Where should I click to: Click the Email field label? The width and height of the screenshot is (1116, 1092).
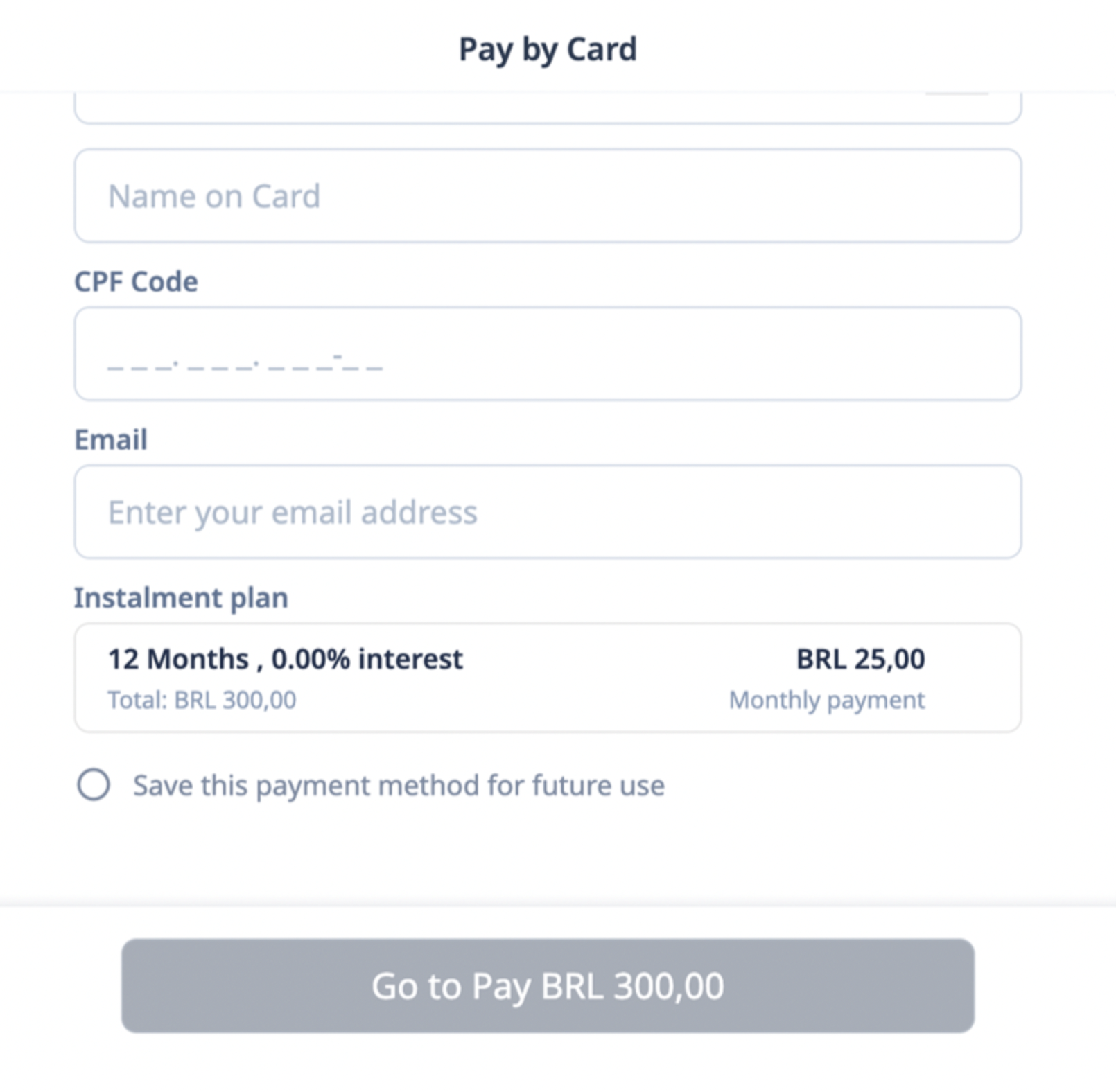click(111, 440)
